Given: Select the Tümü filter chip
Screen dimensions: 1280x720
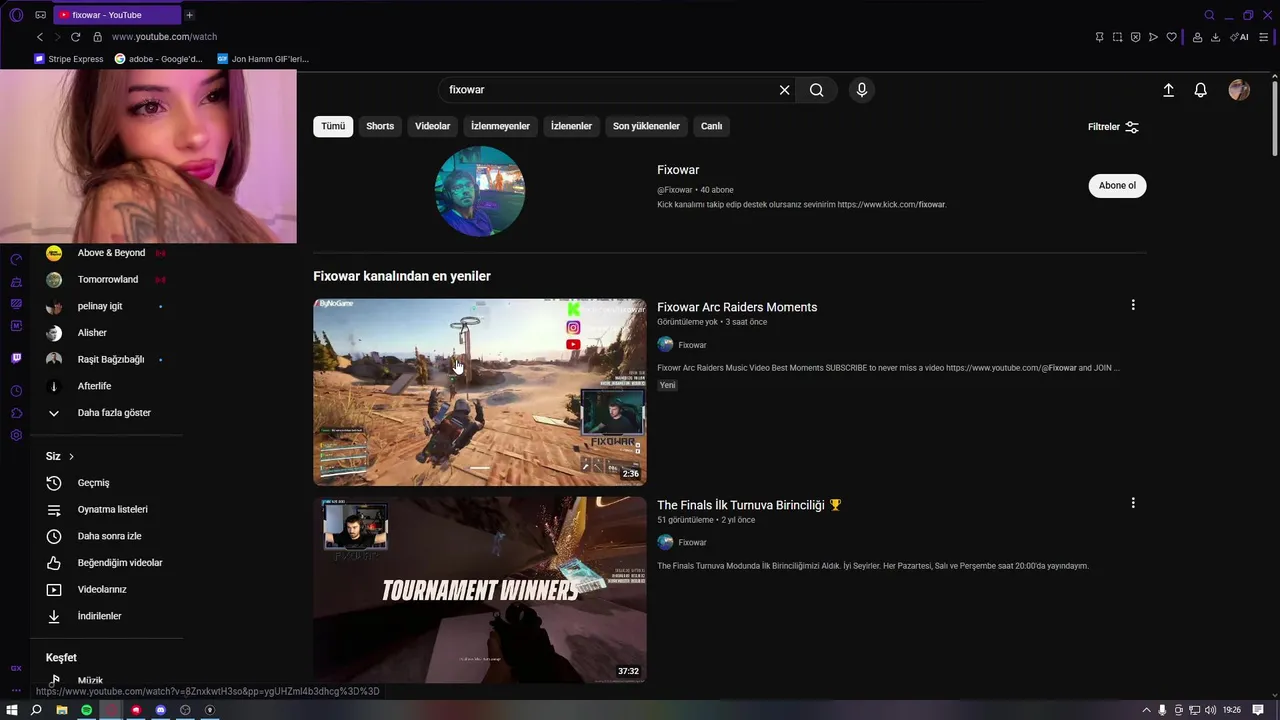Looking at the screenshot, I should 333,126.
